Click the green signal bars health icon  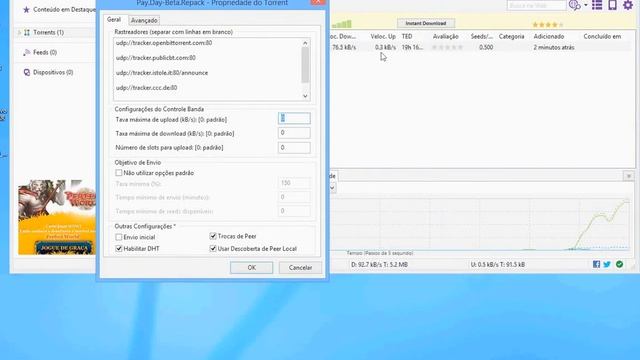(342, 24)
